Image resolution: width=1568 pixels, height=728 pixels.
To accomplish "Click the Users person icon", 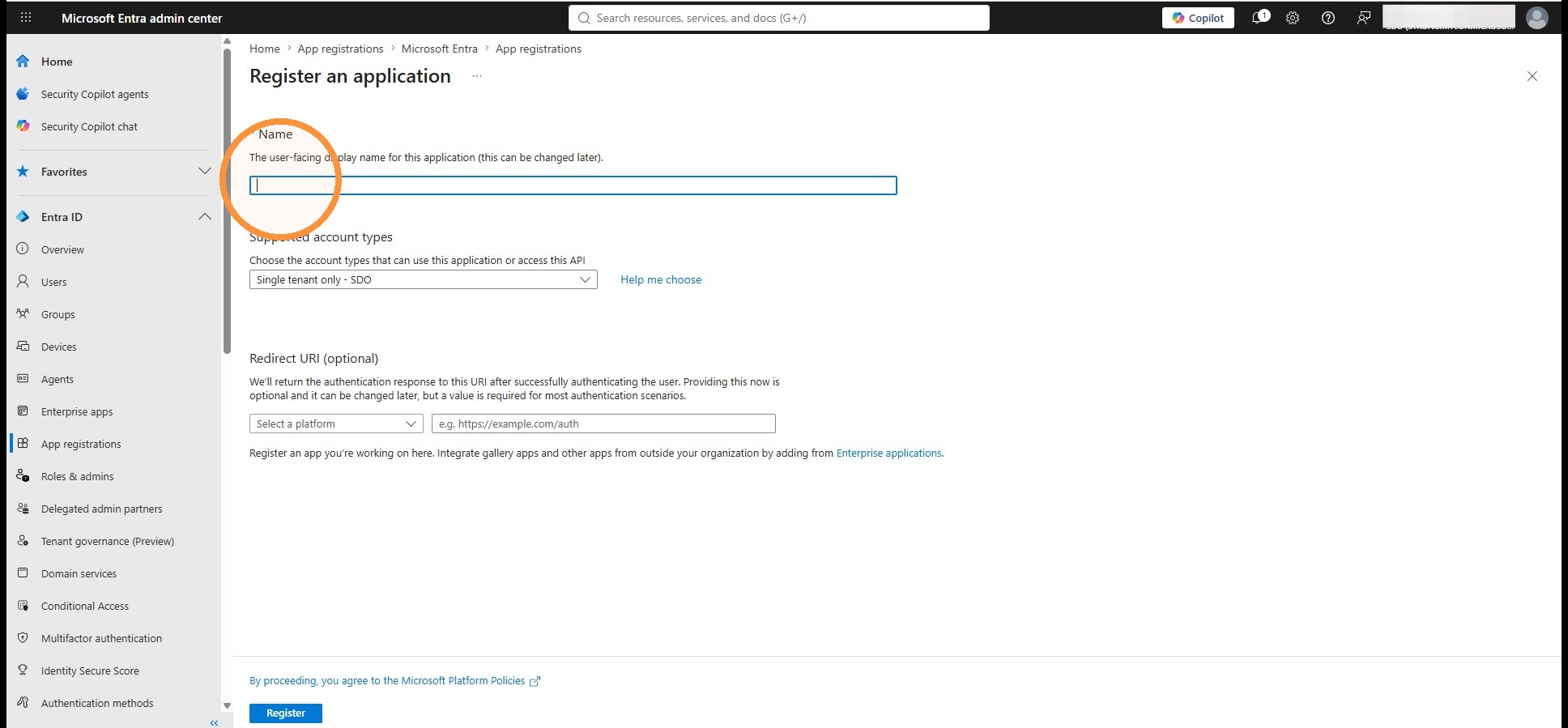I will [23, 282].
